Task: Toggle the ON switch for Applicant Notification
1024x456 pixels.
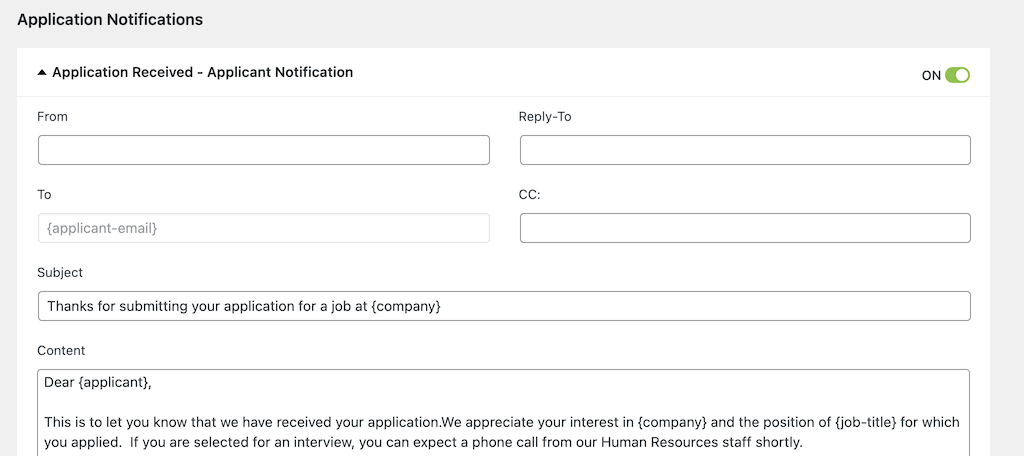Action: coord(957,75)
